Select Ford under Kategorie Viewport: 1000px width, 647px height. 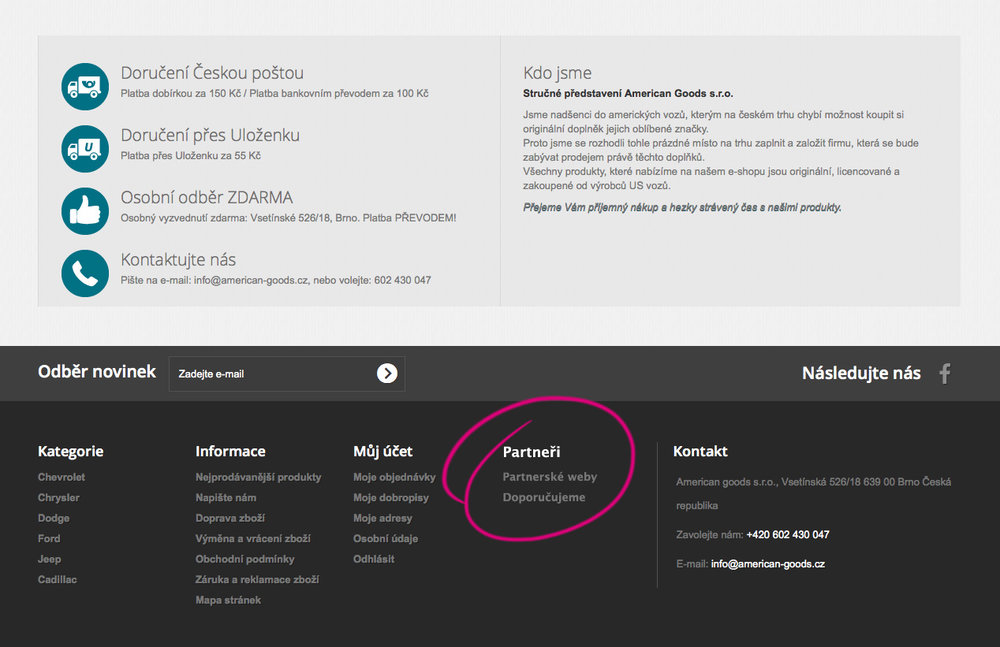49,538
